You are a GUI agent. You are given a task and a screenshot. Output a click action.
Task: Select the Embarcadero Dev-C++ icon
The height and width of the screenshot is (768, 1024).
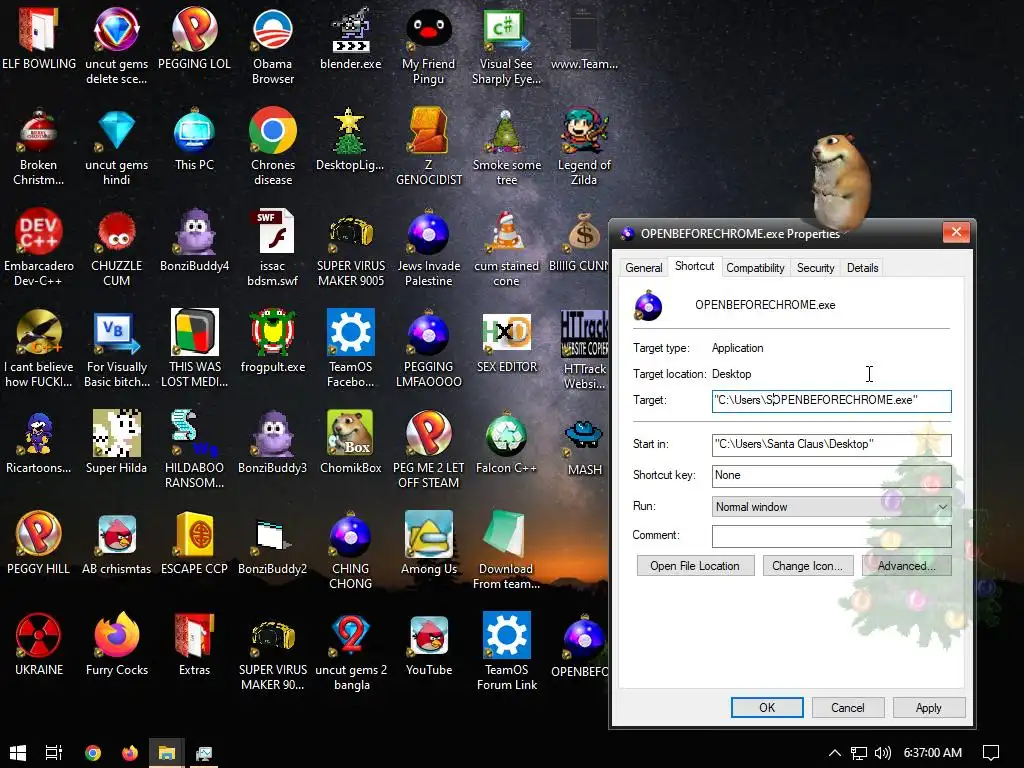(x=39, y=248)
